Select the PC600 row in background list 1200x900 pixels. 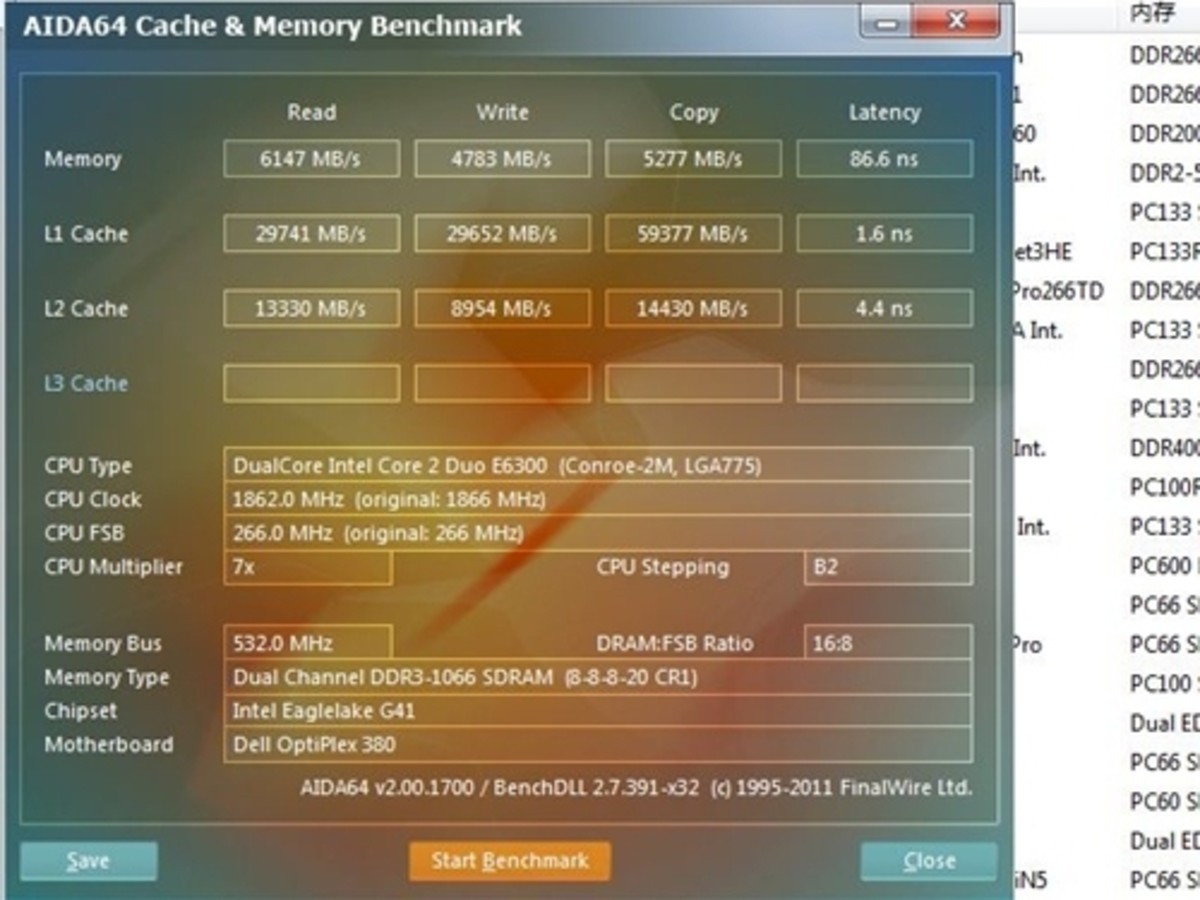coord(1165,566)
